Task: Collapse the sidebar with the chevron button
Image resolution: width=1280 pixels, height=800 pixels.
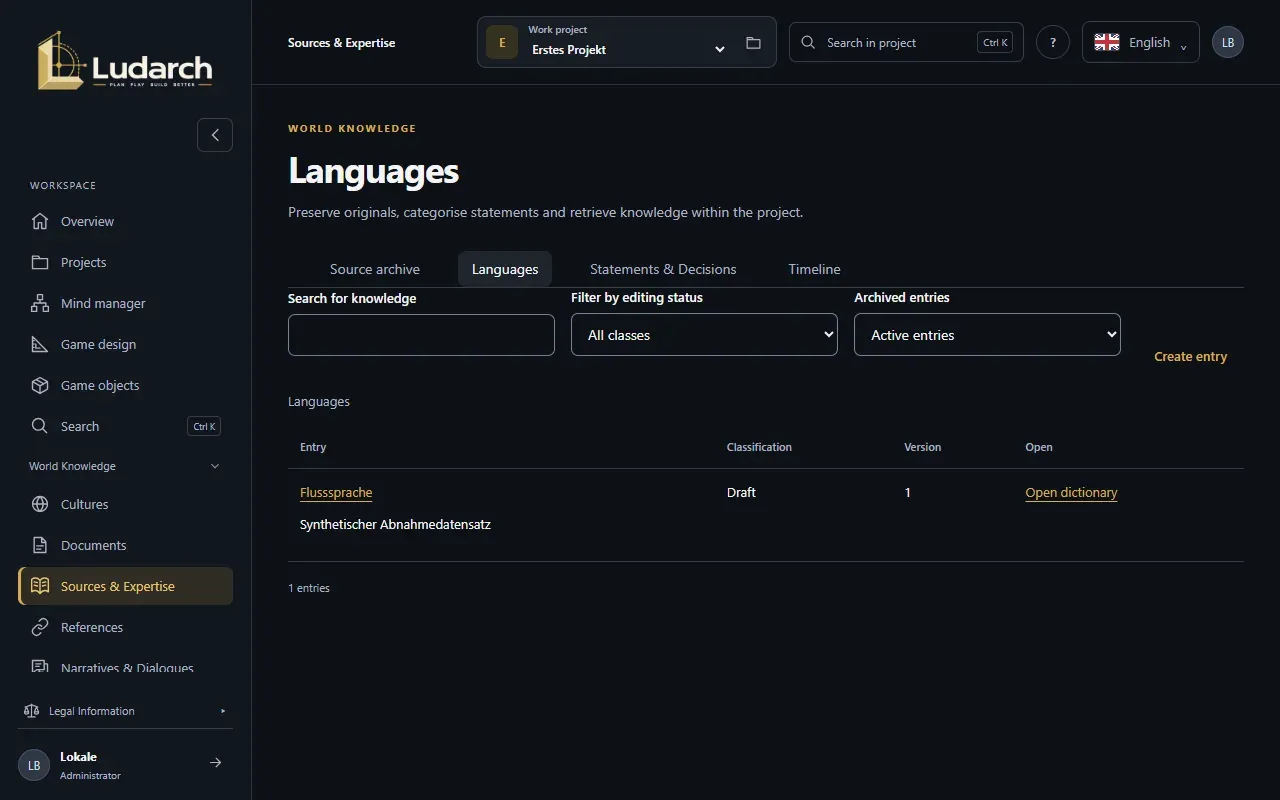Action: tap(215, 135)
